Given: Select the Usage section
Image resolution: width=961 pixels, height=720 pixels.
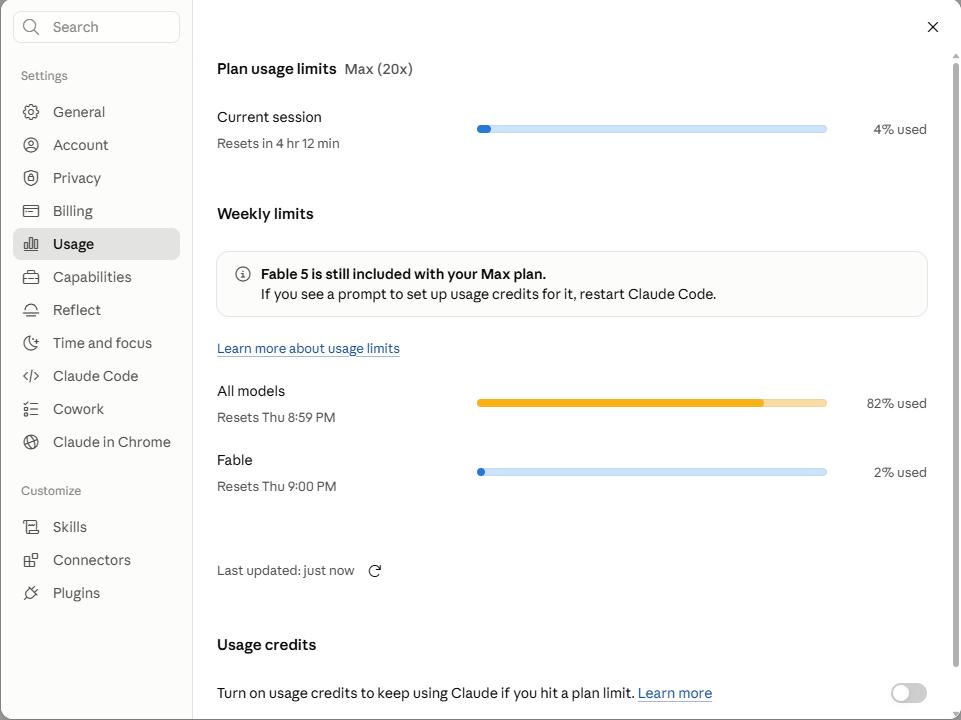Looking at the screenshot, I should point(96,244).
